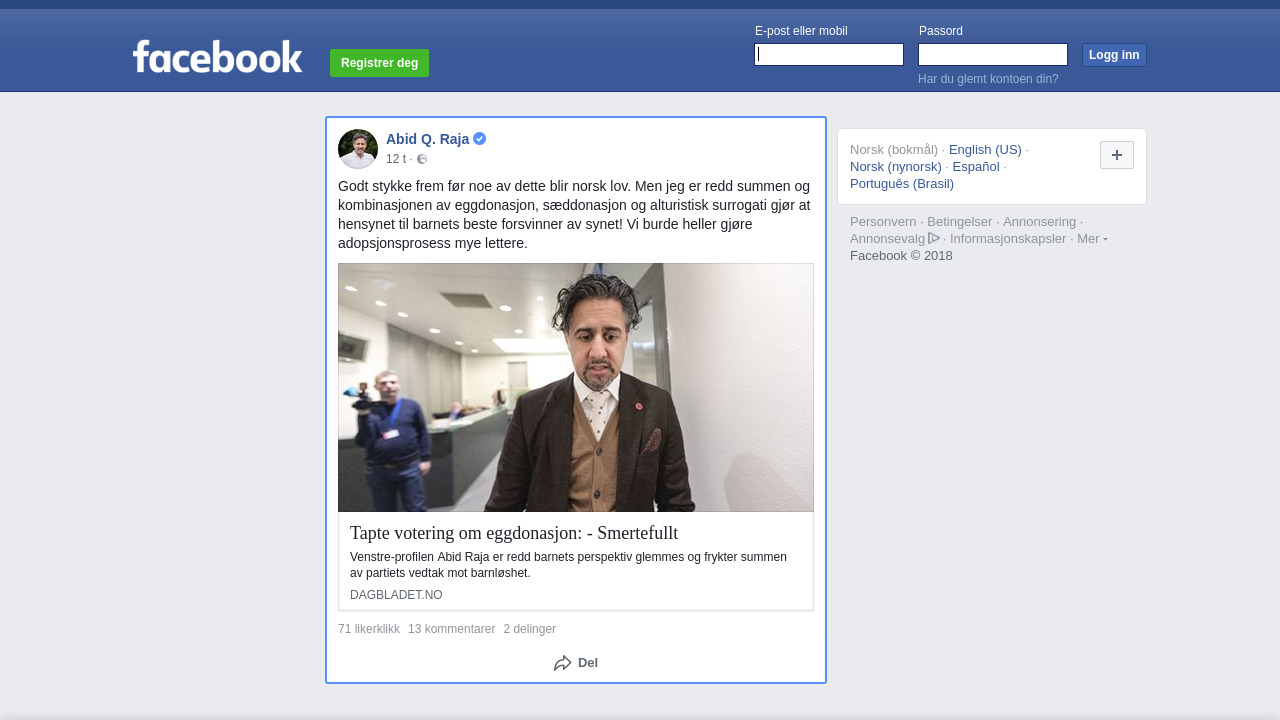Focus the Passord field
1280x720 pixels.
tap(993, 54)
